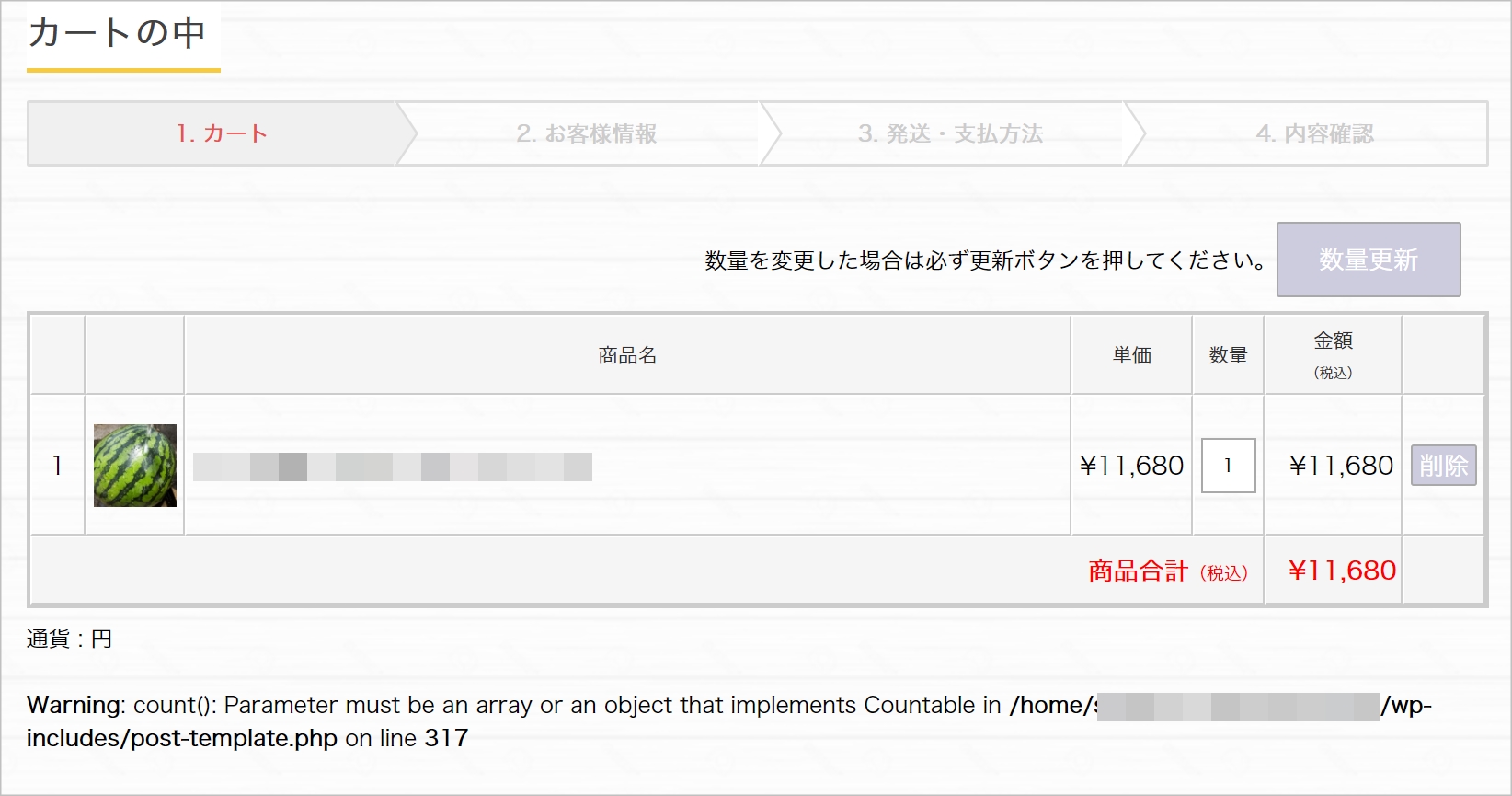Screen dimensions: 1512x796
Task: Click the 通貨 : 円 currency text
Action: (x=70, y=639)
